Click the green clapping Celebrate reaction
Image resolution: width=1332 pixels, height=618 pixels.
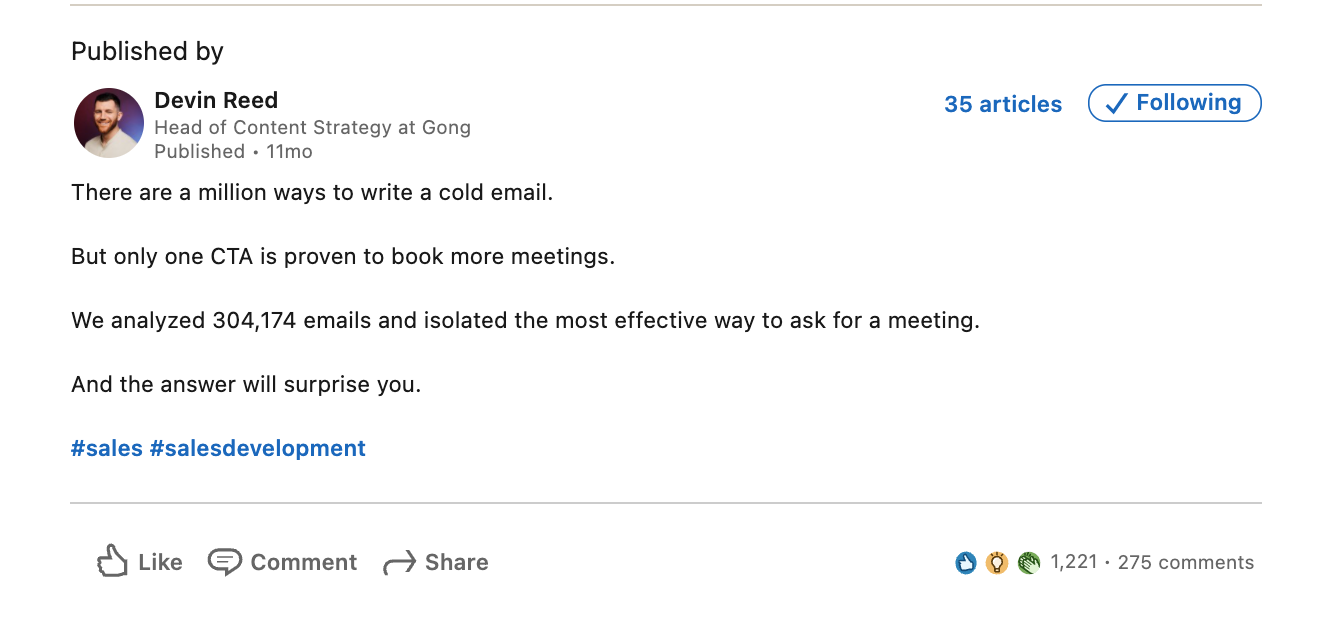[1028, 563]
